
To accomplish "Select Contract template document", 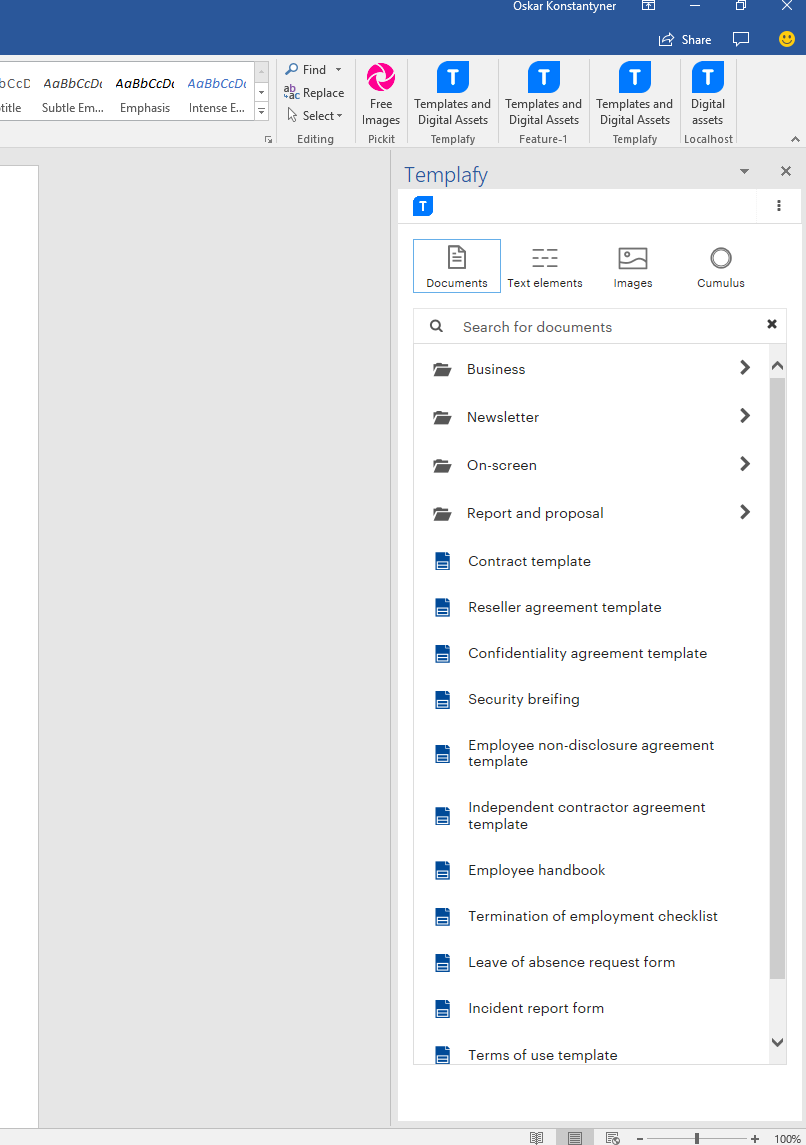I will pyautogui.click(x=591, y=561).
